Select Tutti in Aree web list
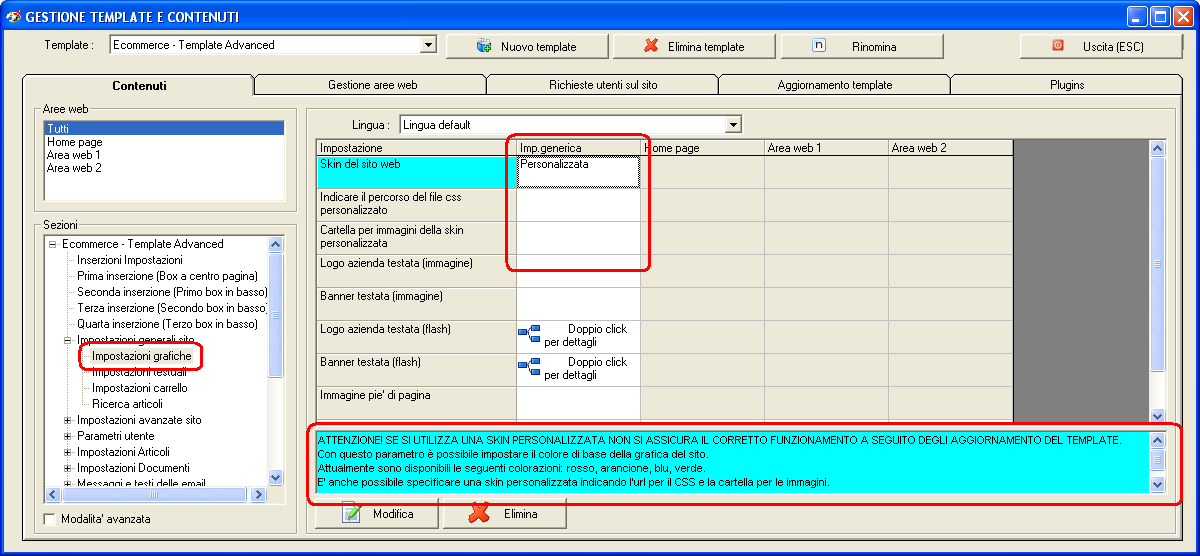The image size is (1200, 556). (x=164, y=129)
